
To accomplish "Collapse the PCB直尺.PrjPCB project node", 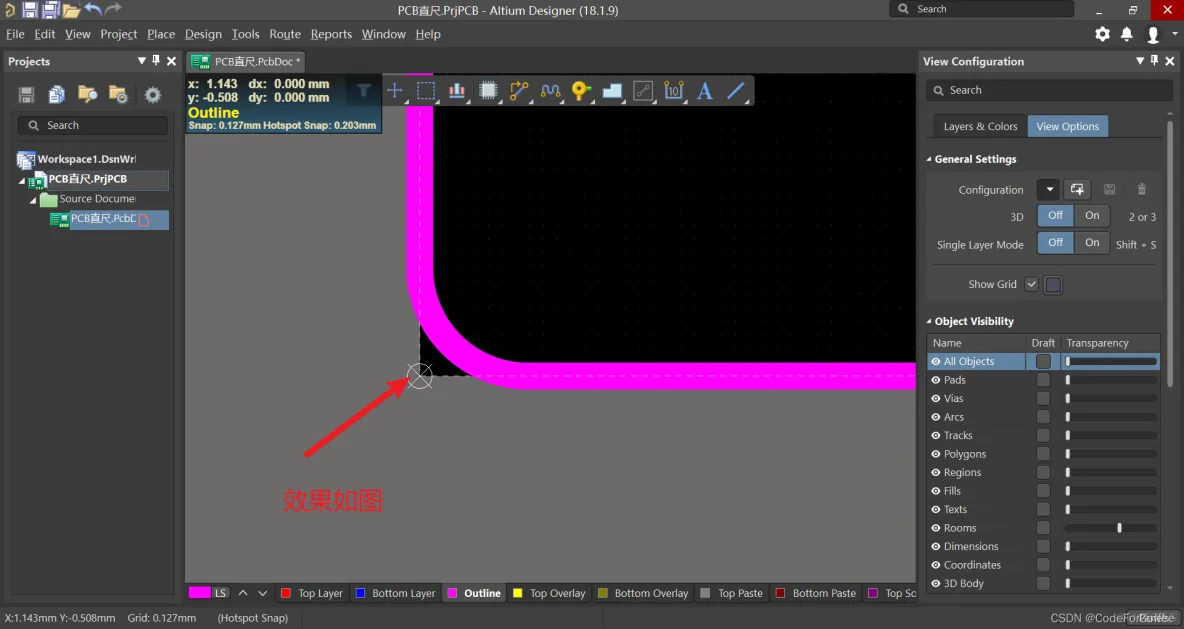I will point(22,180).
